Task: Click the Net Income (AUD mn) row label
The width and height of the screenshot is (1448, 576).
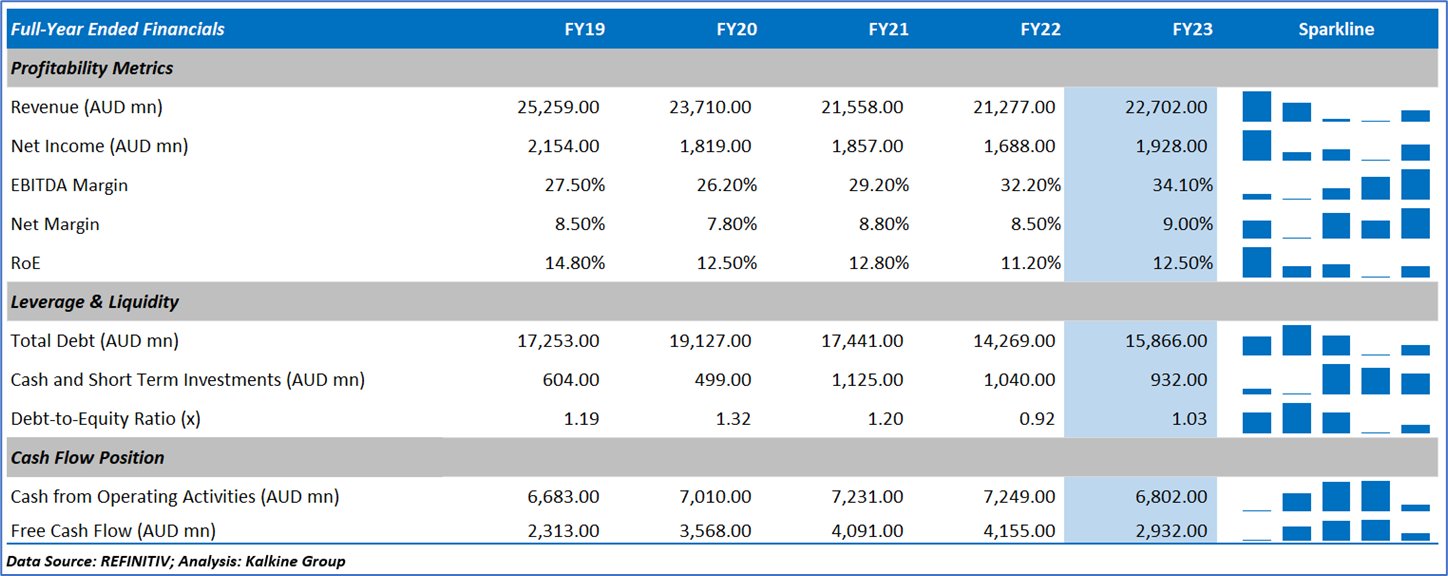Action: (99, 146)
